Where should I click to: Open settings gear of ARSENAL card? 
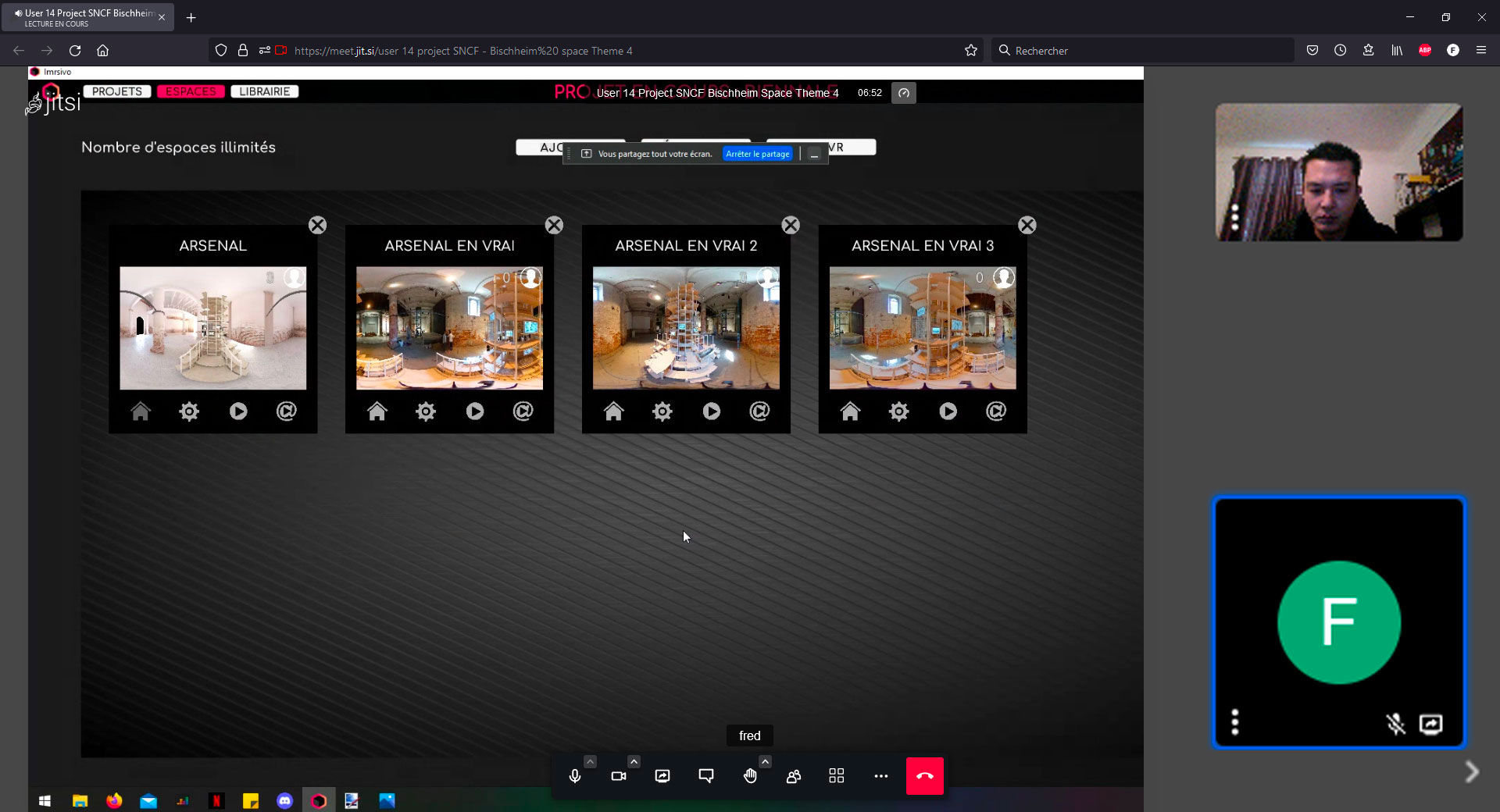tap(189, 411)
